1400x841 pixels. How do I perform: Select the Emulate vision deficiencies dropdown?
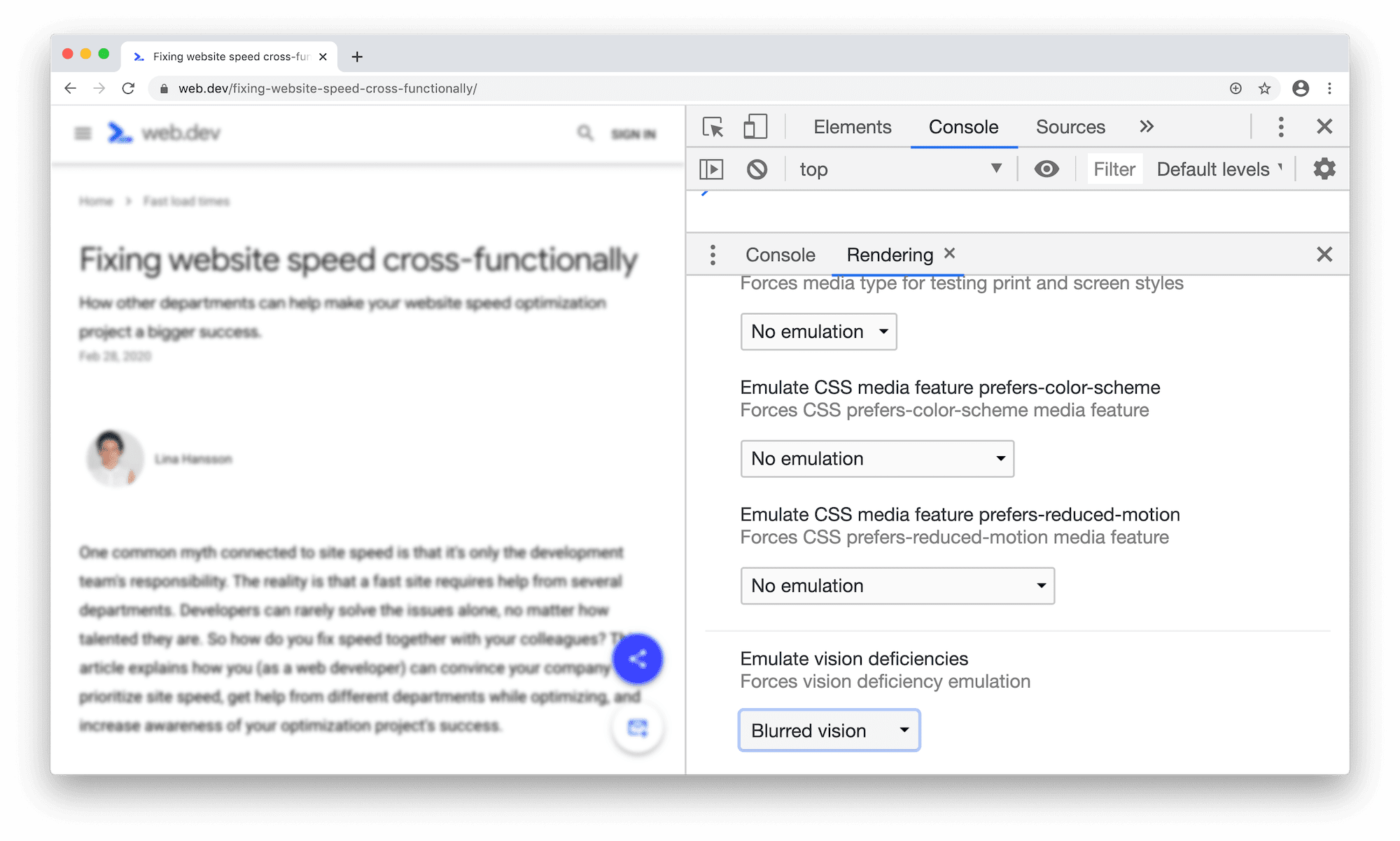point(828,728)
